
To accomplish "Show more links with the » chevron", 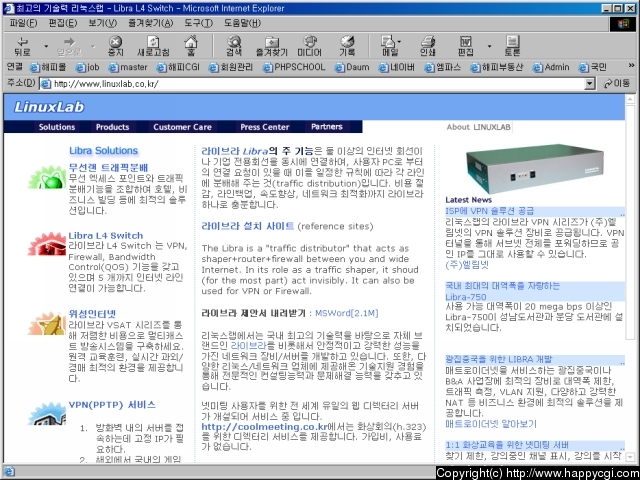I will (x=631, y=65).
